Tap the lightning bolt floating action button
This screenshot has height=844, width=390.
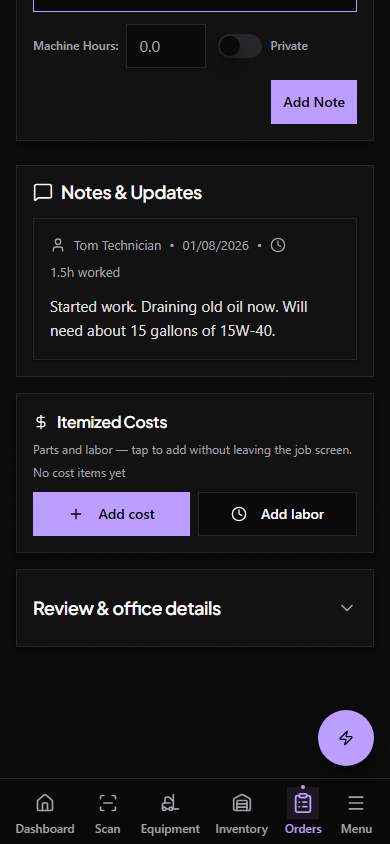[346, 738]
